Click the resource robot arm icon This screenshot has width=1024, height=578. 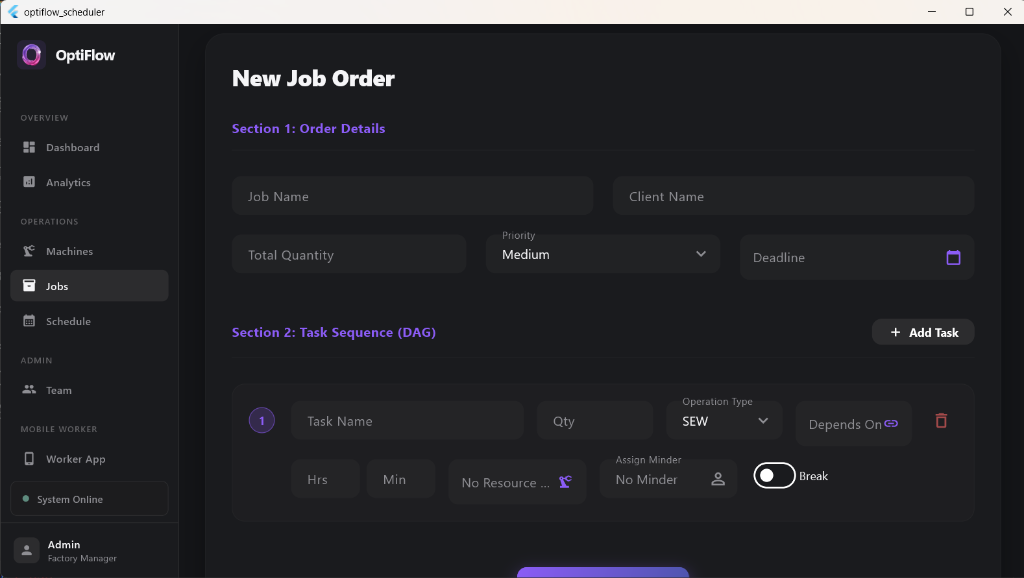pos(566,482)
